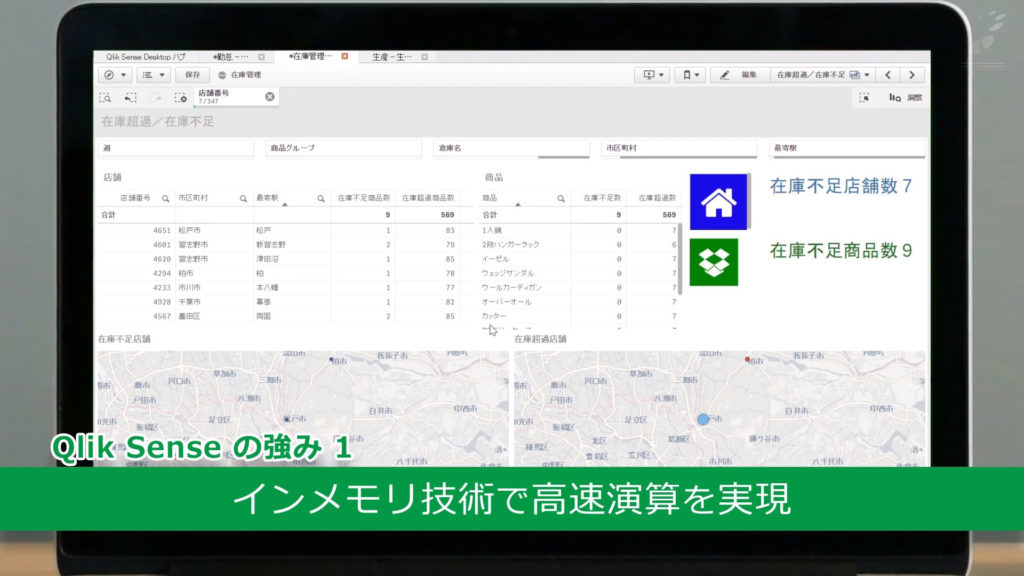The width and height of the screenshot is (1024, 576).
Task: Step back in selections
Action: point(131,97)
